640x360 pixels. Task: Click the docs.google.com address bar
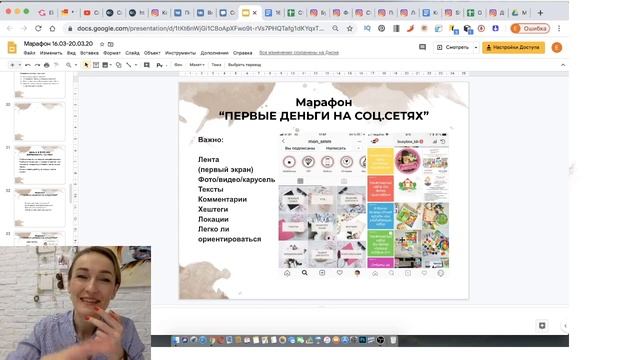click(x=201, y=29)
